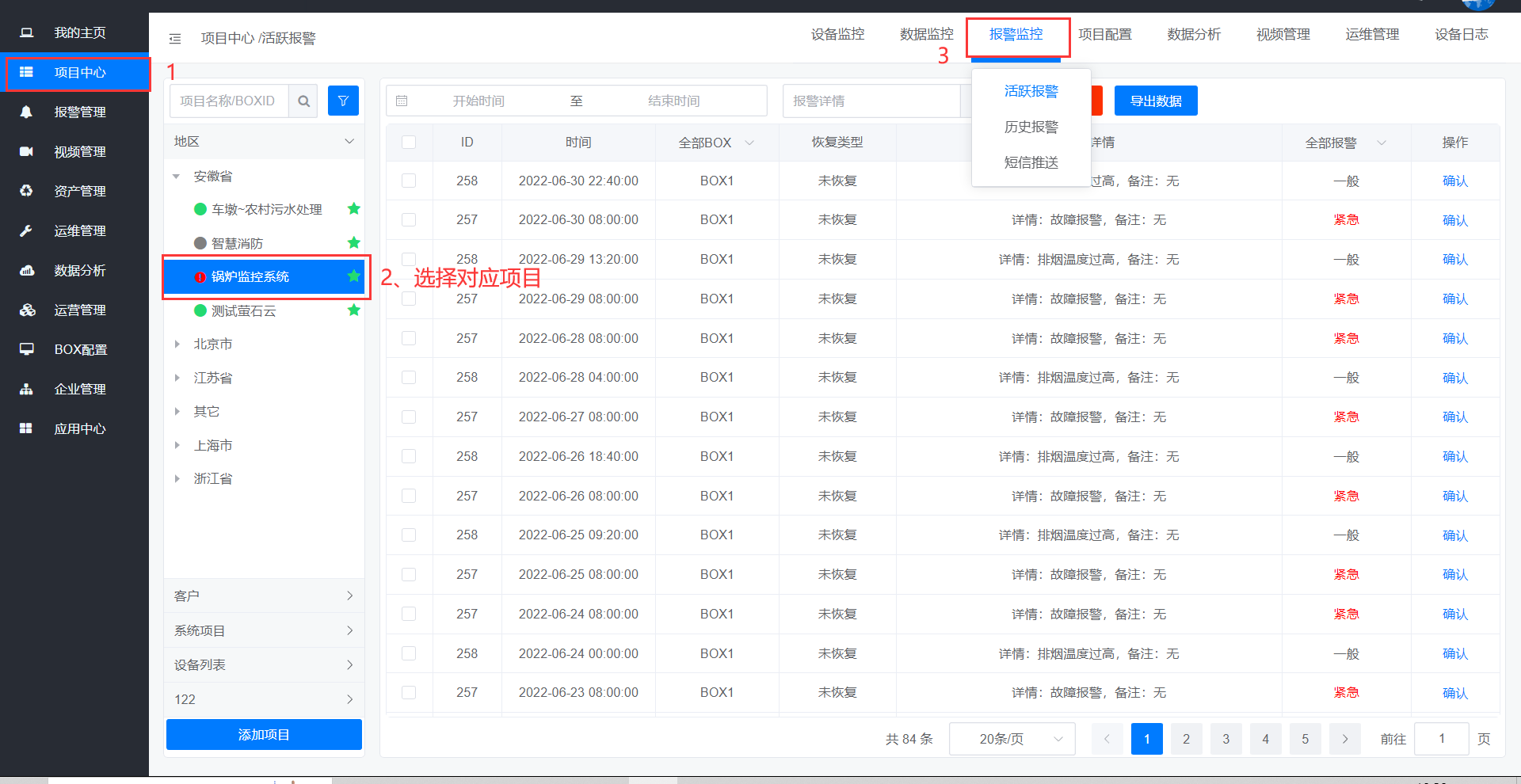Click the 导出数据 button
This screenshot has width=1521, height=784.
click(x=1155, y=101)
